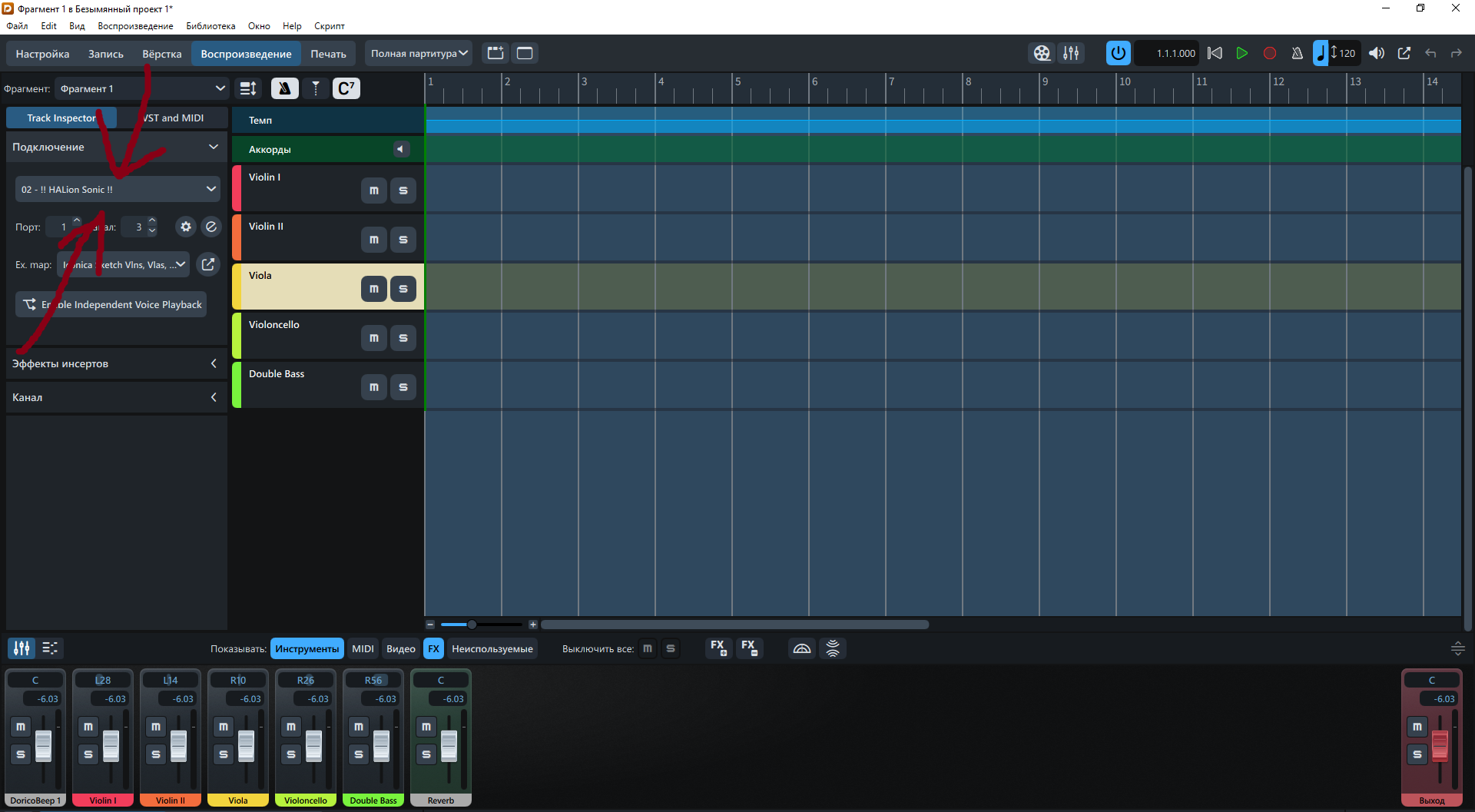Decrease the channel number with the down arrow
Viewport: 1475px width, 812px height.
[x=152, y=231]
